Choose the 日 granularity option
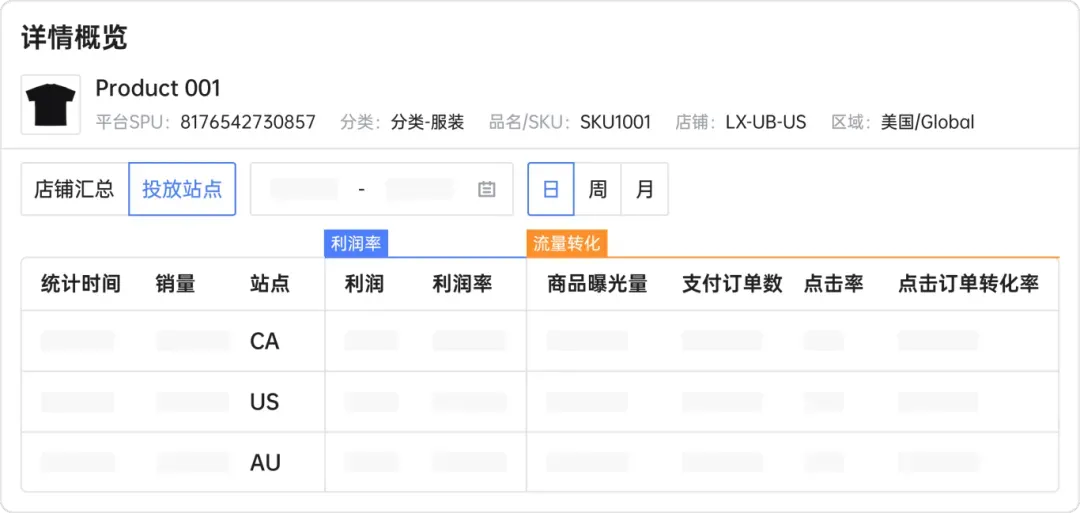This screenshot has height=513, width=1080. coord(551,189)
